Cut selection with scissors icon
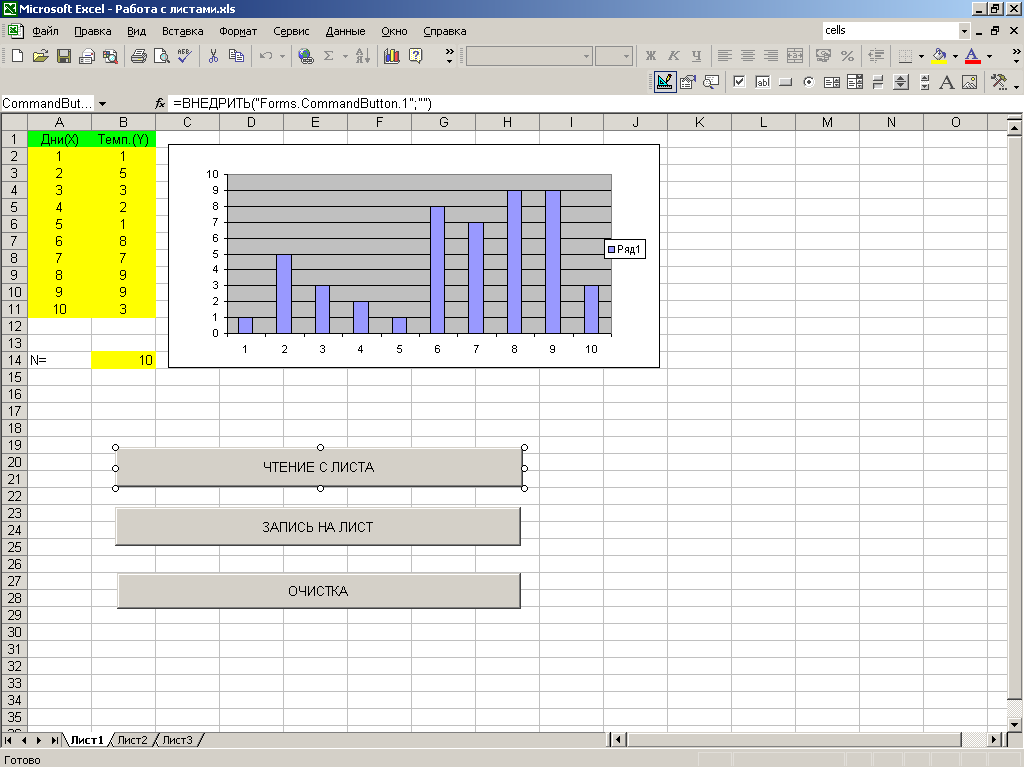This screenshot has width=1024, height=768. pos(213,56)
